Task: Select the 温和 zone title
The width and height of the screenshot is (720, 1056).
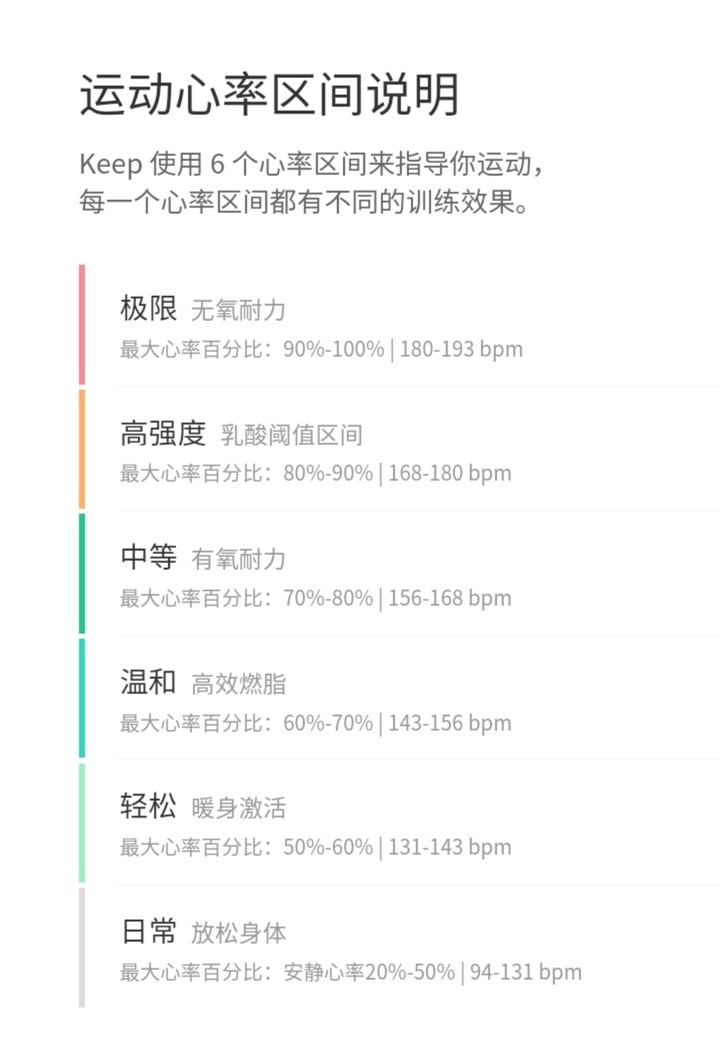Action: click(148, 682)
